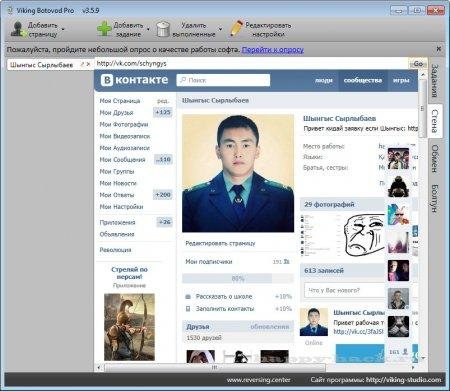
Task: Click the crying meme face photo
Action: (x=365, y=235)
